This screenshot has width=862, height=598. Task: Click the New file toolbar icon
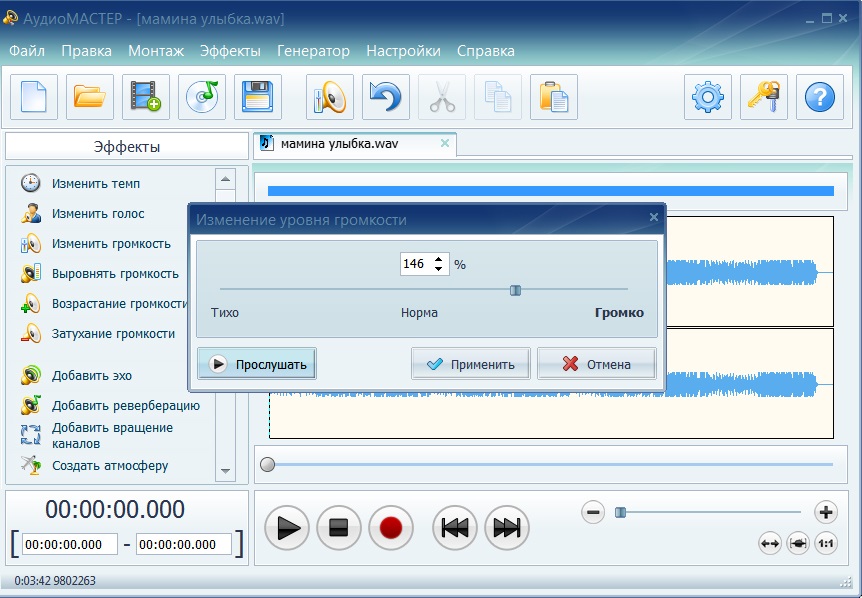[34, 98]
